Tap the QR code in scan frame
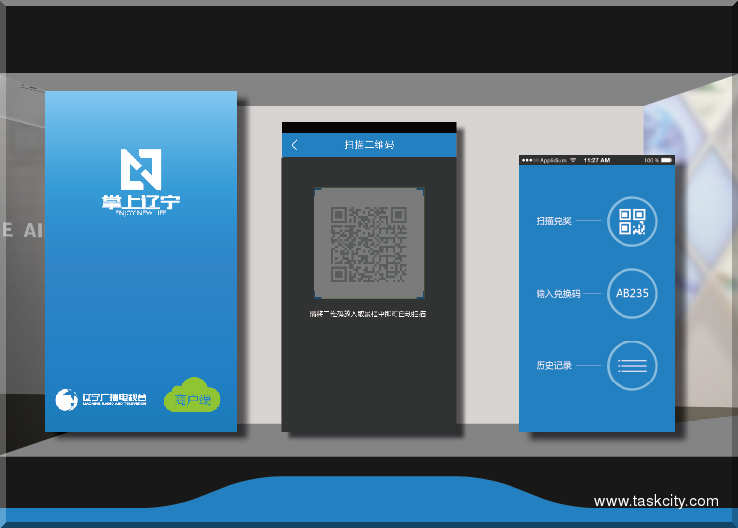The height and width of the screenshot is (528, 738). tap(369, 243)
